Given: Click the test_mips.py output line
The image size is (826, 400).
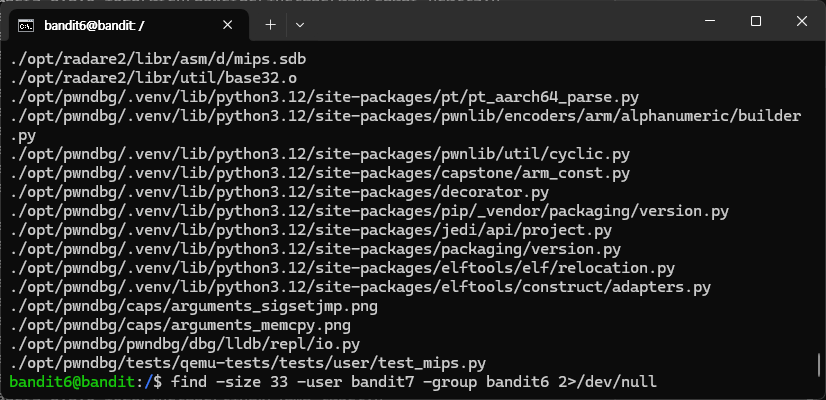Looking at the screenshot, I should pyautogui.click(x=248, y=363).
